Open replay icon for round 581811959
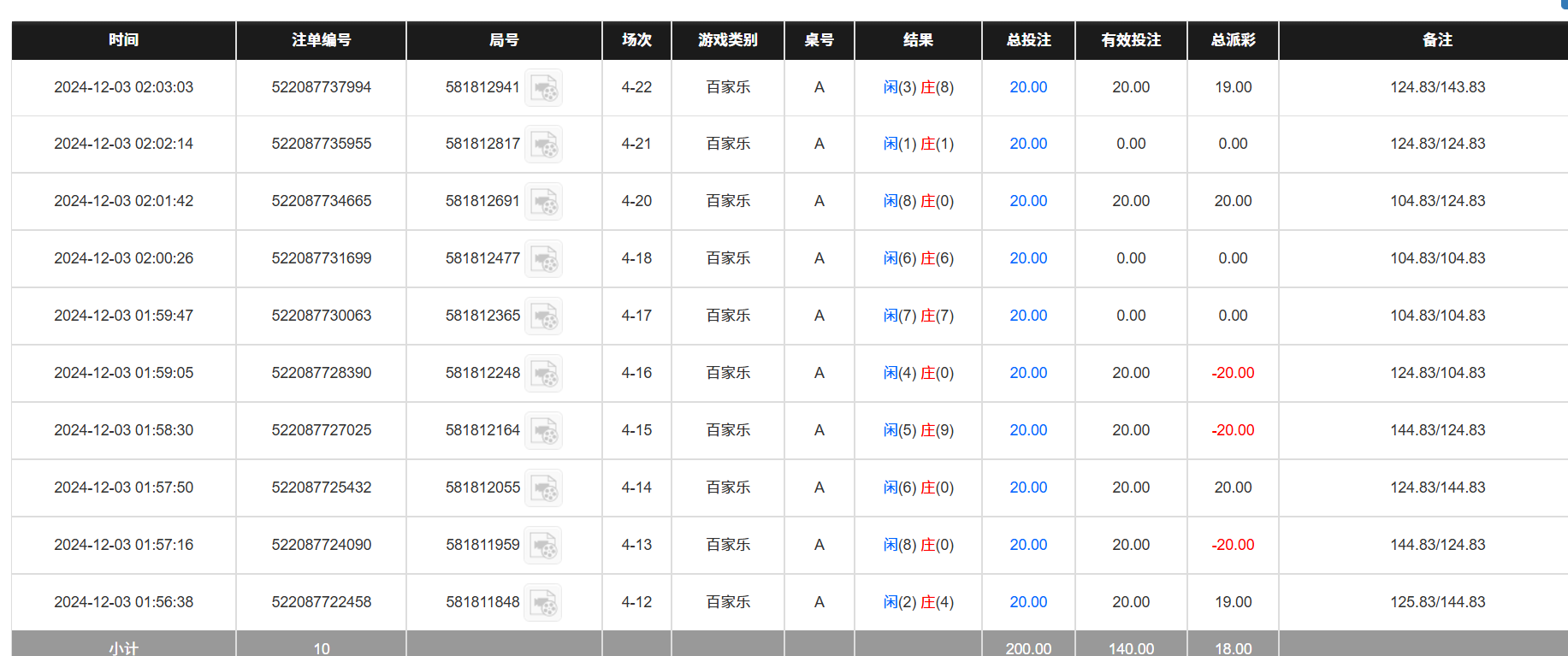 click(543, 546)
